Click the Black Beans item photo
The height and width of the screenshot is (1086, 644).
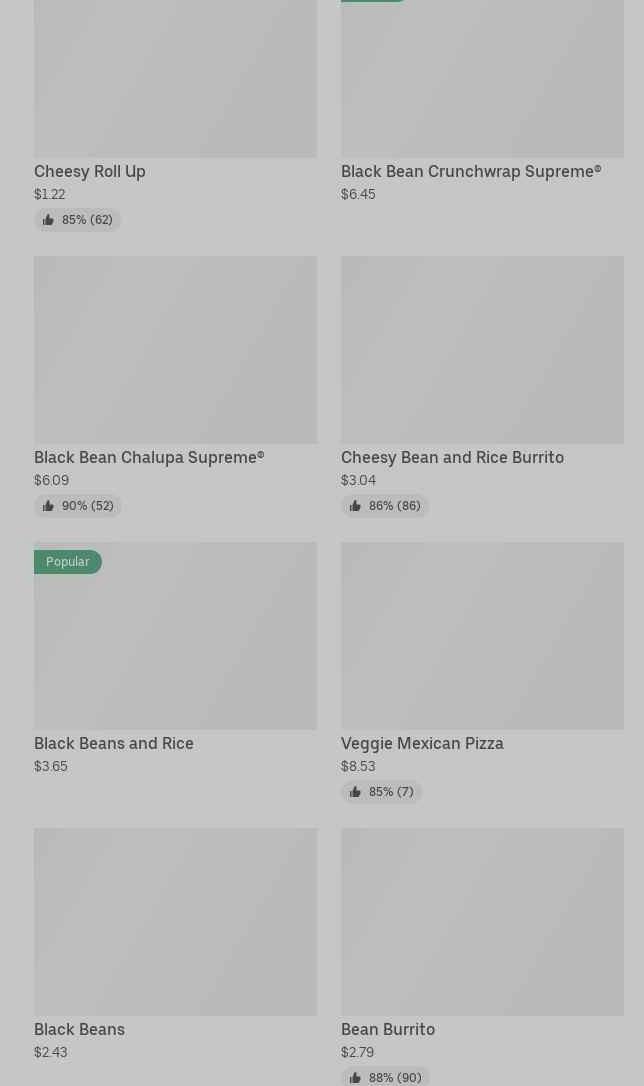coord(175,921)
